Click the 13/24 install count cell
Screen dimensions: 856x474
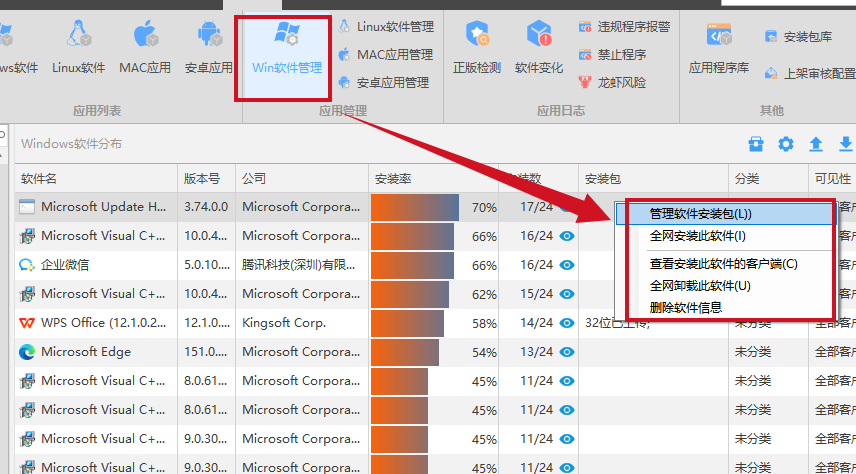point(537,352)
